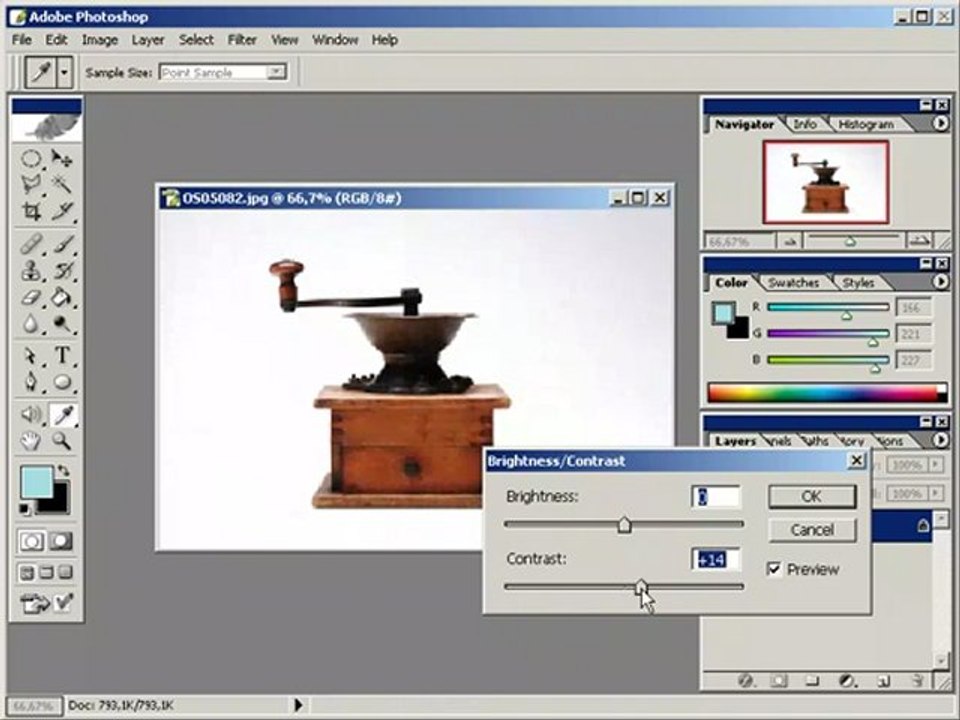Open the layer Fill slider arrow
The height and width of the screenshot is (720, 960).
tap(936, 493)
